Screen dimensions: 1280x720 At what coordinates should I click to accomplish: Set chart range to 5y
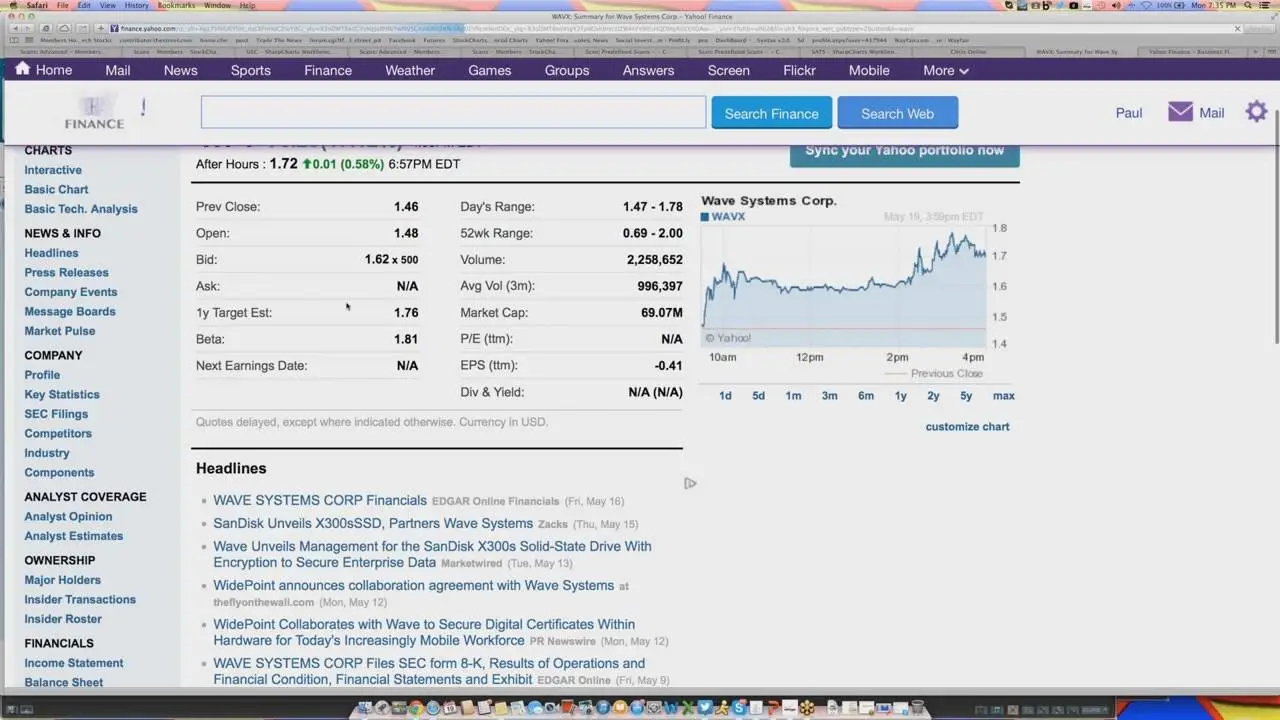tap(966, 396)
